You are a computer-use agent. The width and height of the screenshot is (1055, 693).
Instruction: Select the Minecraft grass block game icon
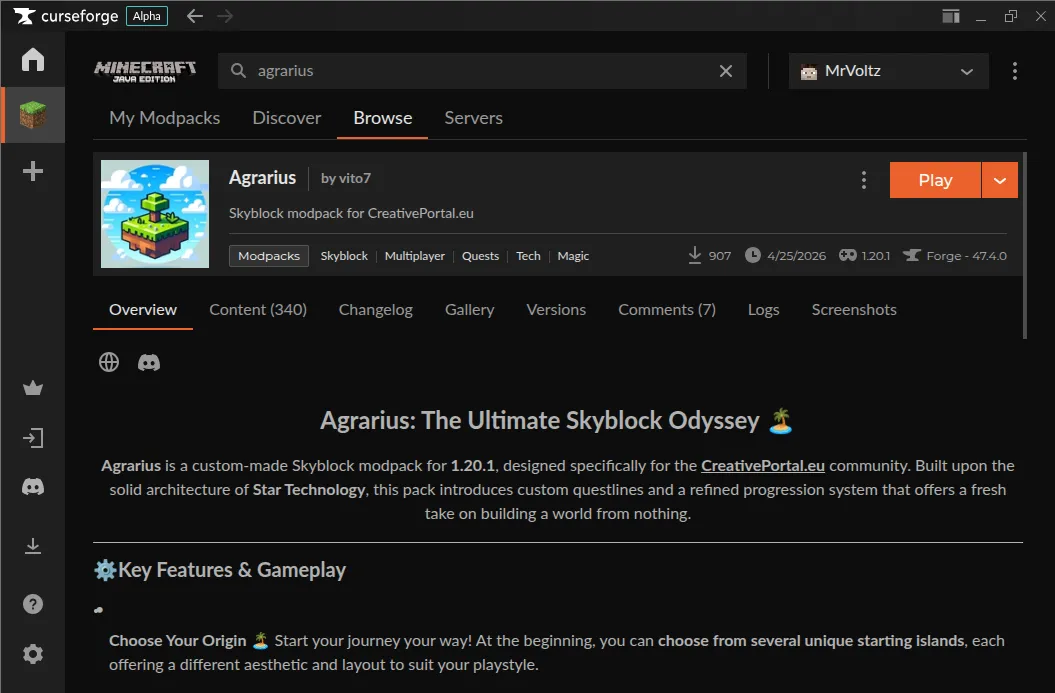click(x=32, y=114)
